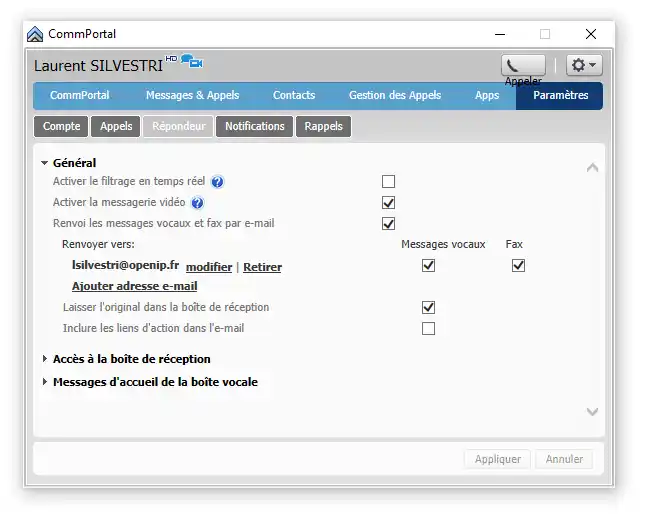
Task: Click help icon beside filtrage en temps réel
Action: tap(217, 182)
